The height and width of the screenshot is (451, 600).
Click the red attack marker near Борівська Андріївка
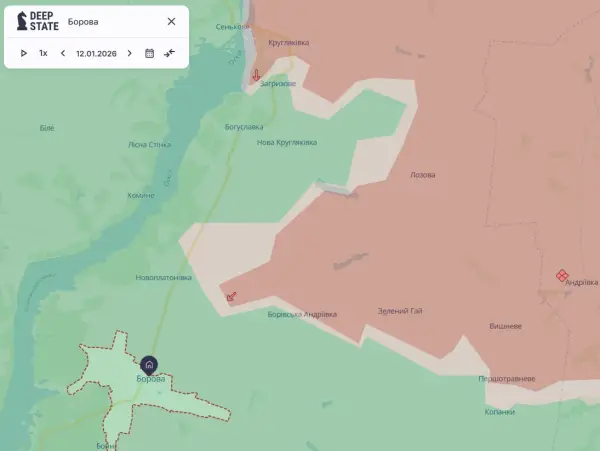click(232, 296)
